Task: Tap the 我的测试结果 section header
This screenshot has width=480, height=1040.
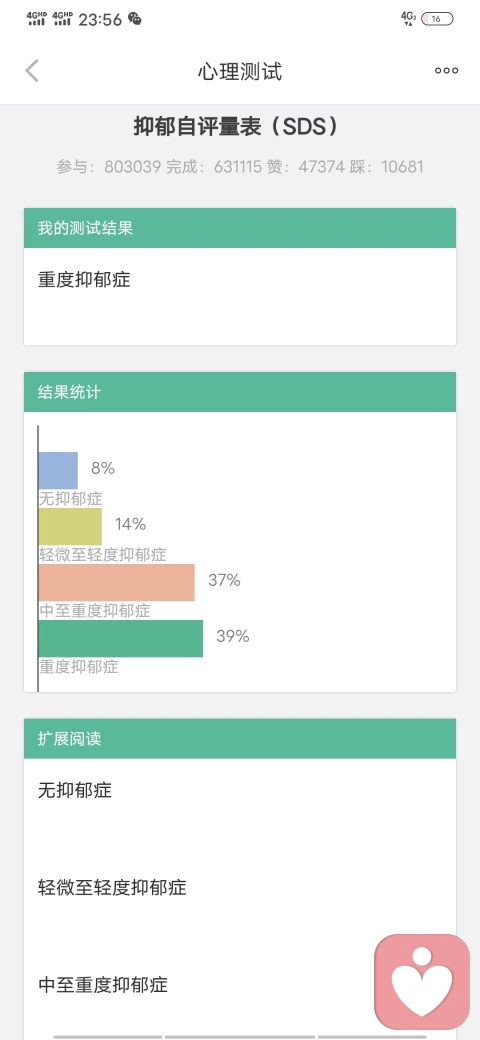Action: click(x=240, y=228)
